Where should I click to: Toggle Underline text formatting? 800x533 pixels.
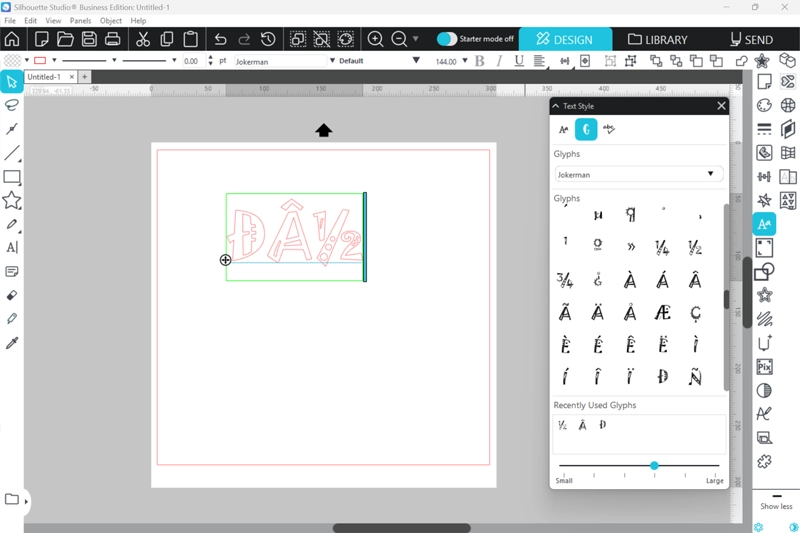pyautogui.click(x=518, y=61)
